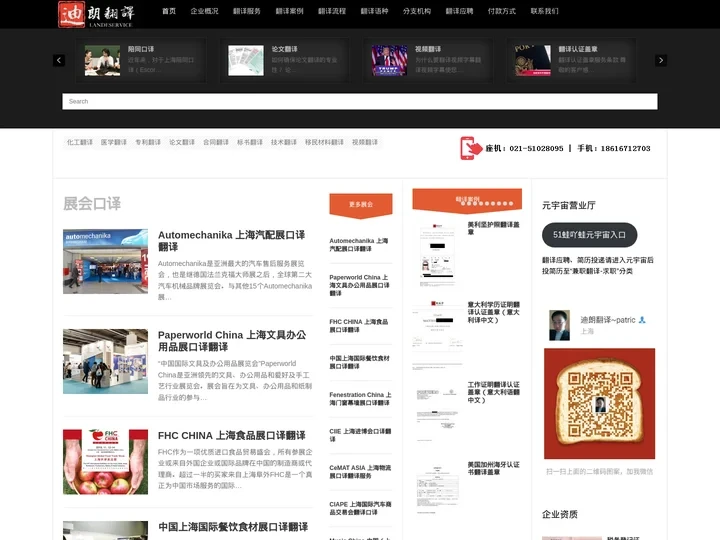Open 翻译语种 menu item
The height and width of the screenshot is (540, 720).
point(374,11)
